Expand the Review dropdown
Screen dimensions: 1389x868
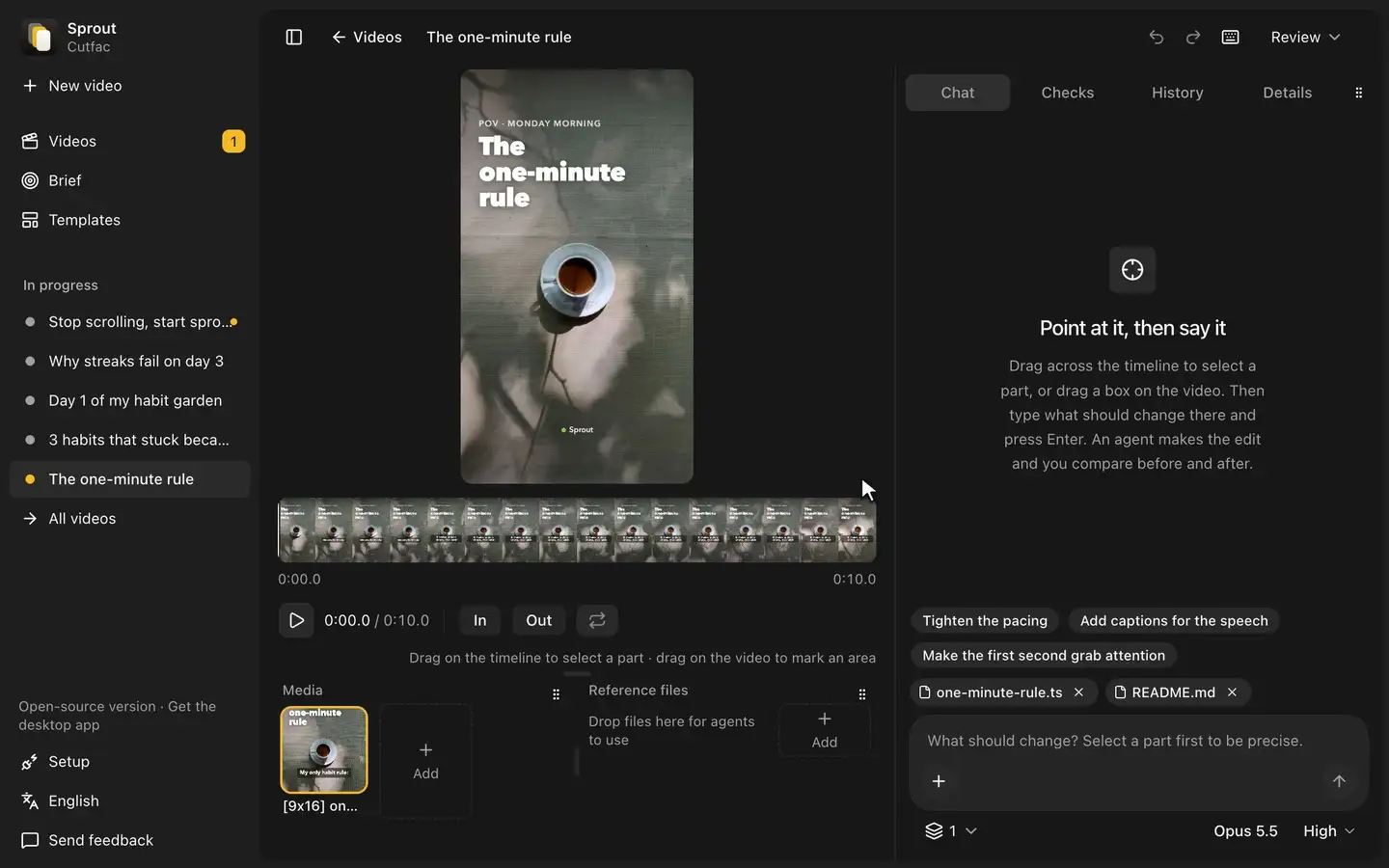[1305, 37]
